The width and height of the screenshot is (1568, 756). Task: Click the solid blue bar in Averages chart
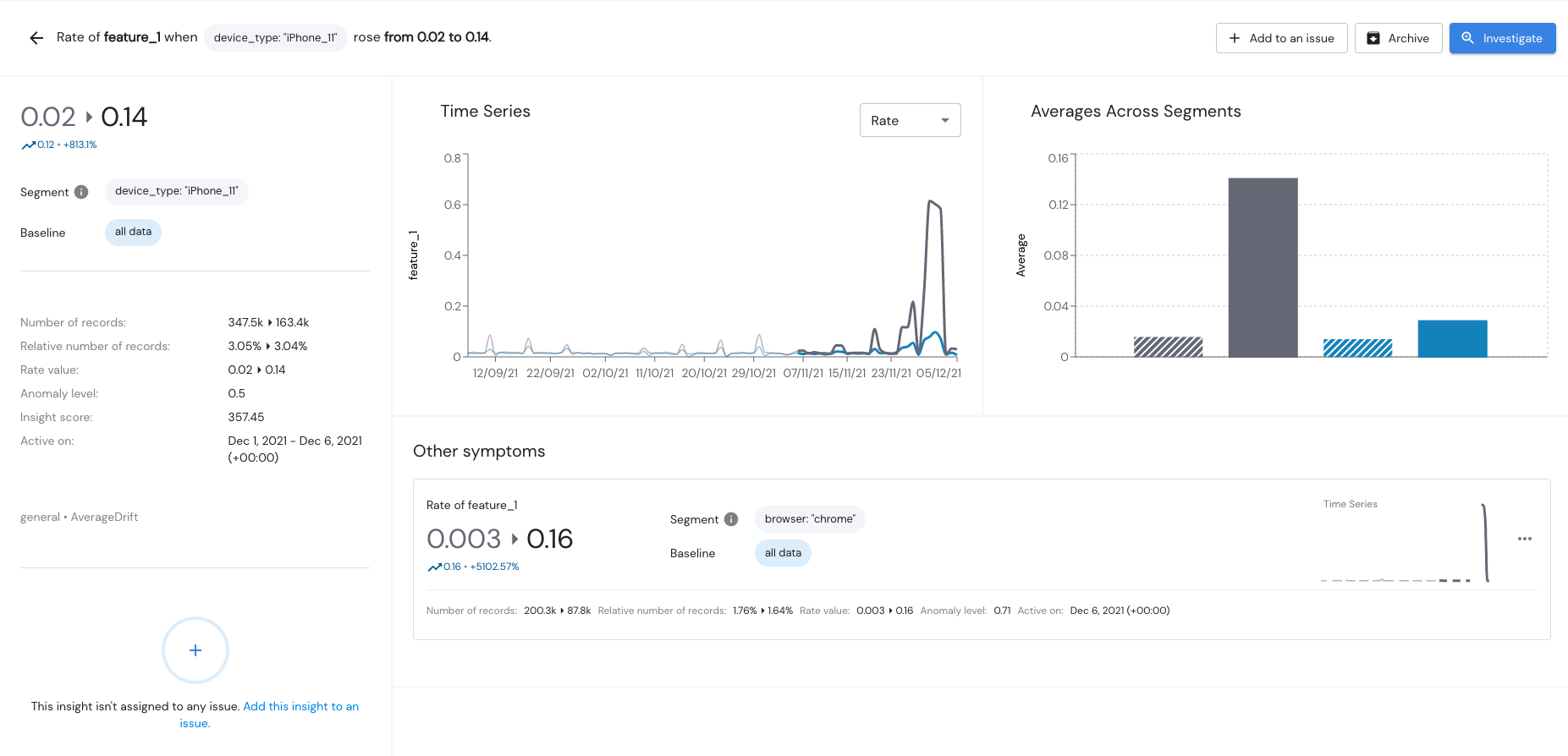(x=1452, y=338)
